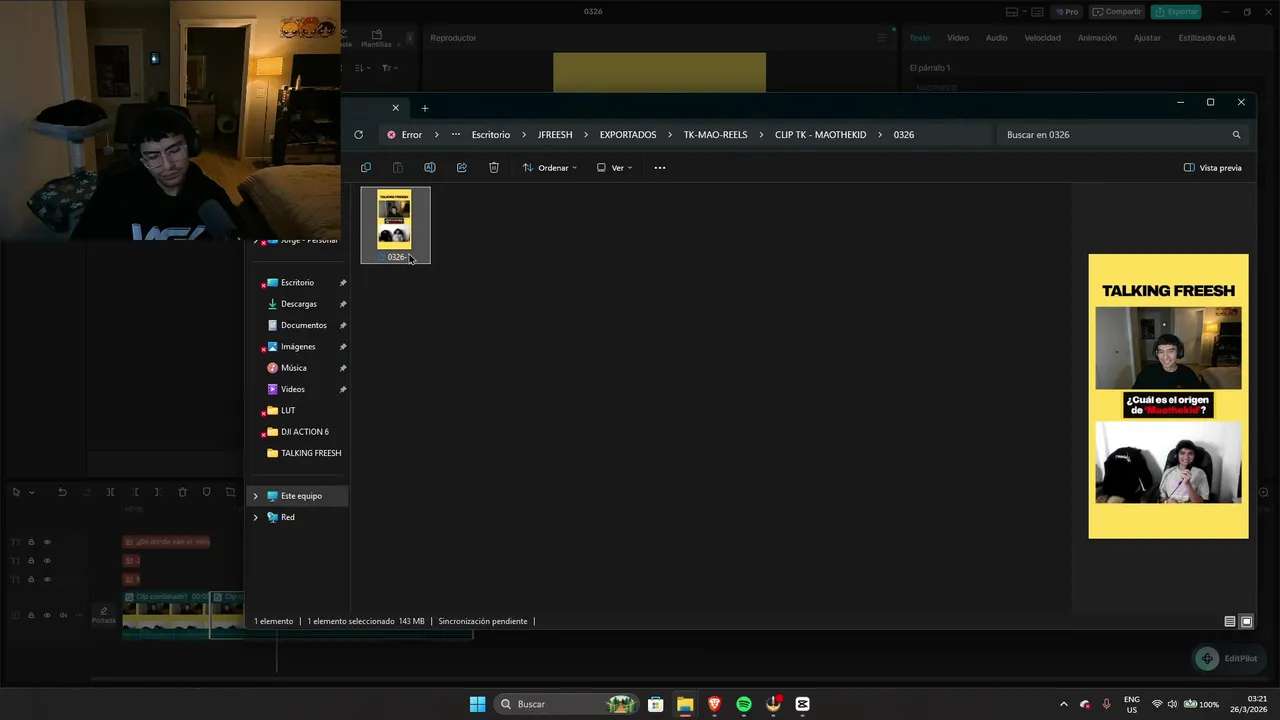
Task: Navigate to TK-MAO-REELS in address bar
Action: point(715,135)
